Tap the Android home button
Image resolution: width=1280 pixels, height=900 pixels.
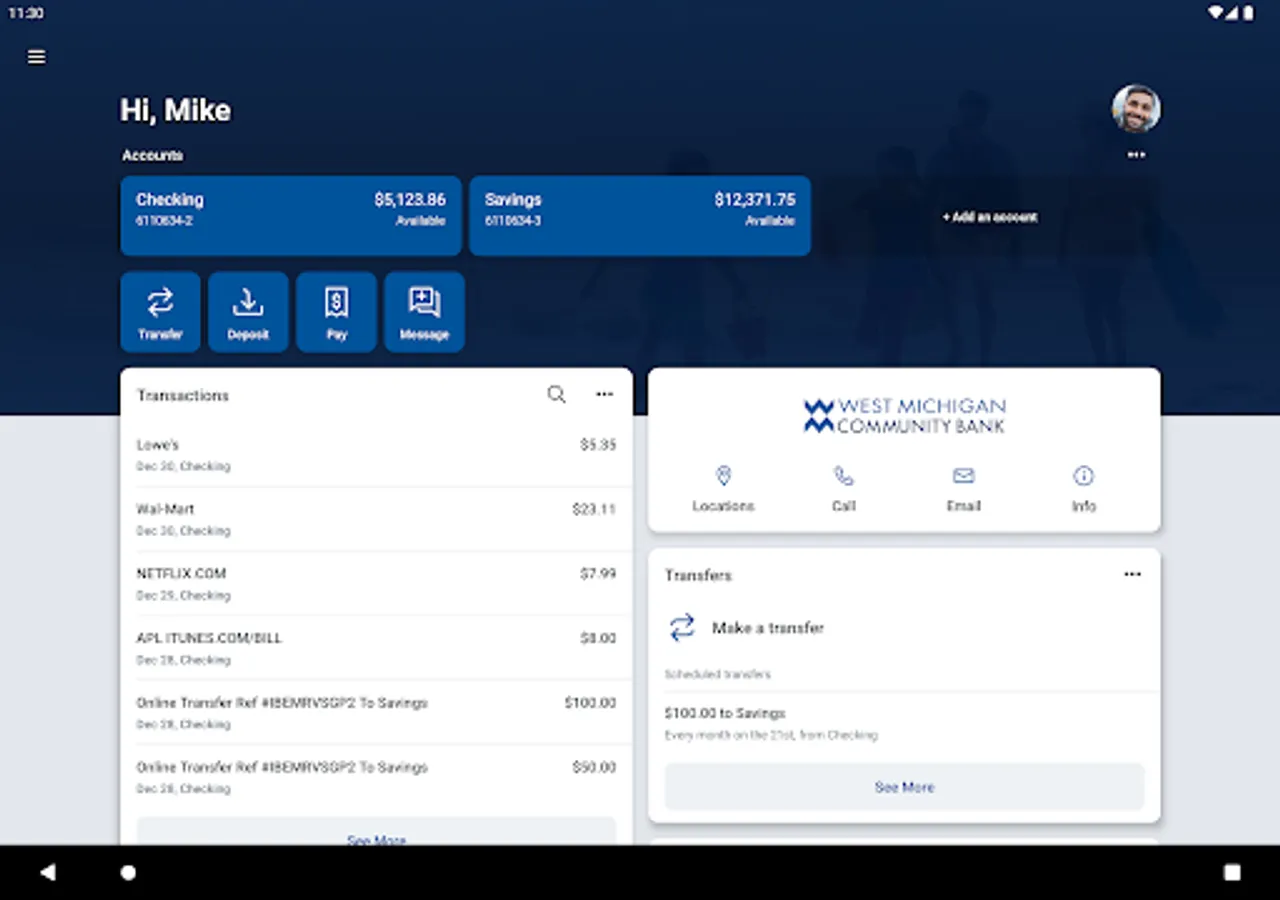tap(128, 872)
